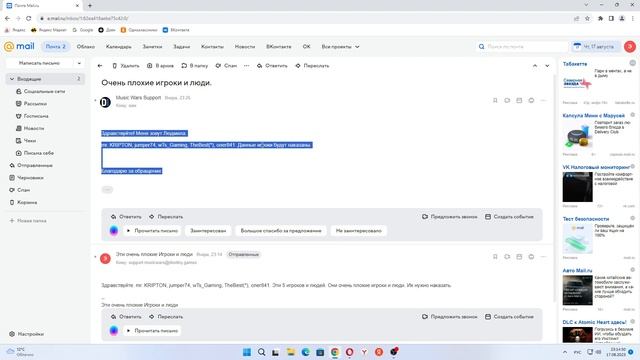Viewport: 640px width, 360px height.
Task: Open the three-dots more actions in toolbar
Action: click(247, 66)
